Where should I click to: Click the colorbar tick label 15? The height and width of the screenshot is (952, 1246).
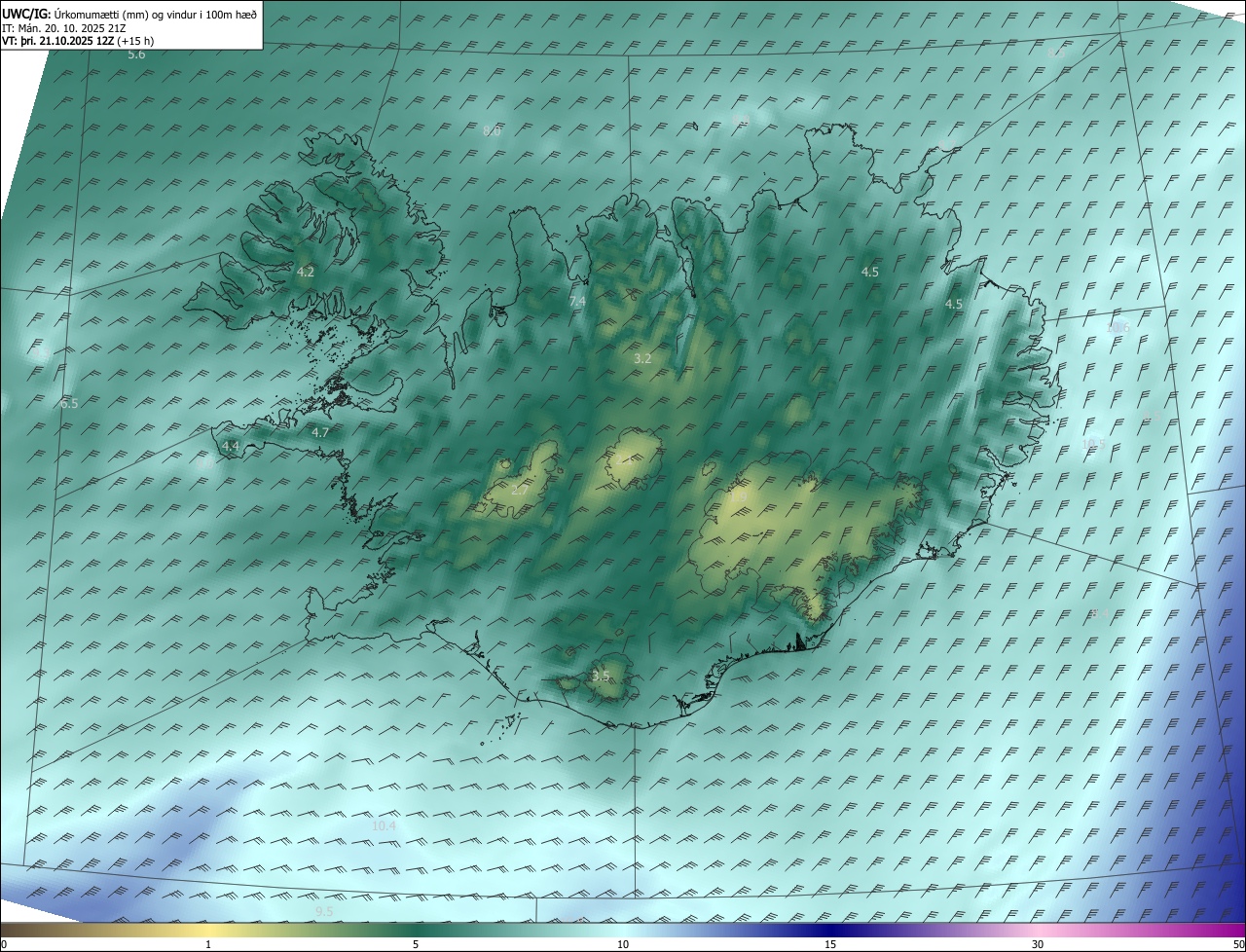click(830, 944)
